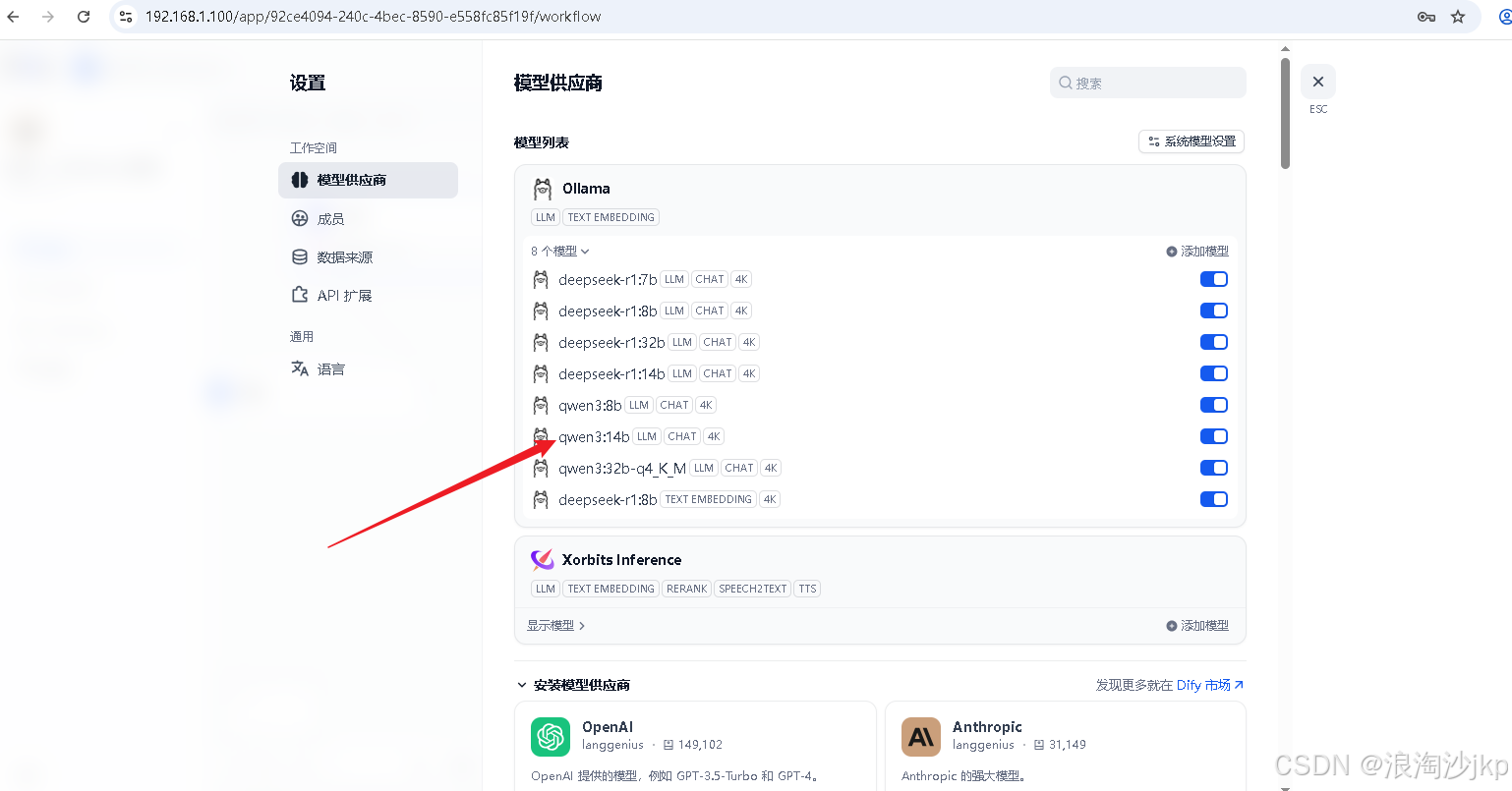
Task: Click the TEXT EMBEDDING tag under Ollama
Action: click(611, 218)
